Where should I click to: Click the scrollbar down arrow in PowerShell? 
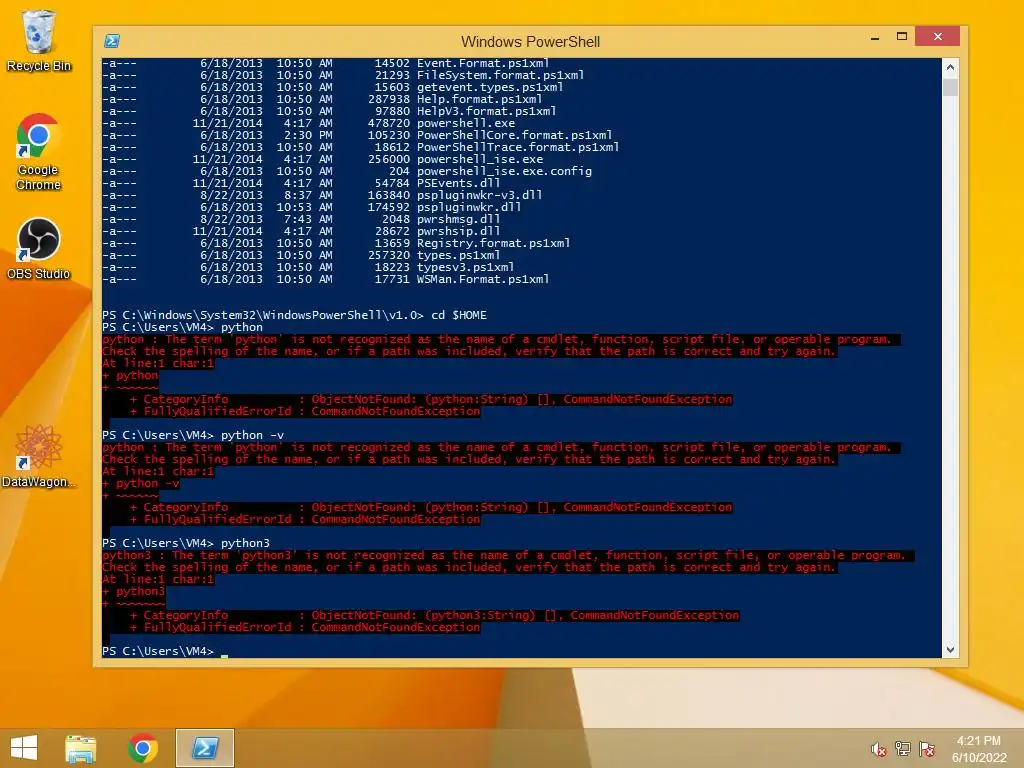point(950,650)
